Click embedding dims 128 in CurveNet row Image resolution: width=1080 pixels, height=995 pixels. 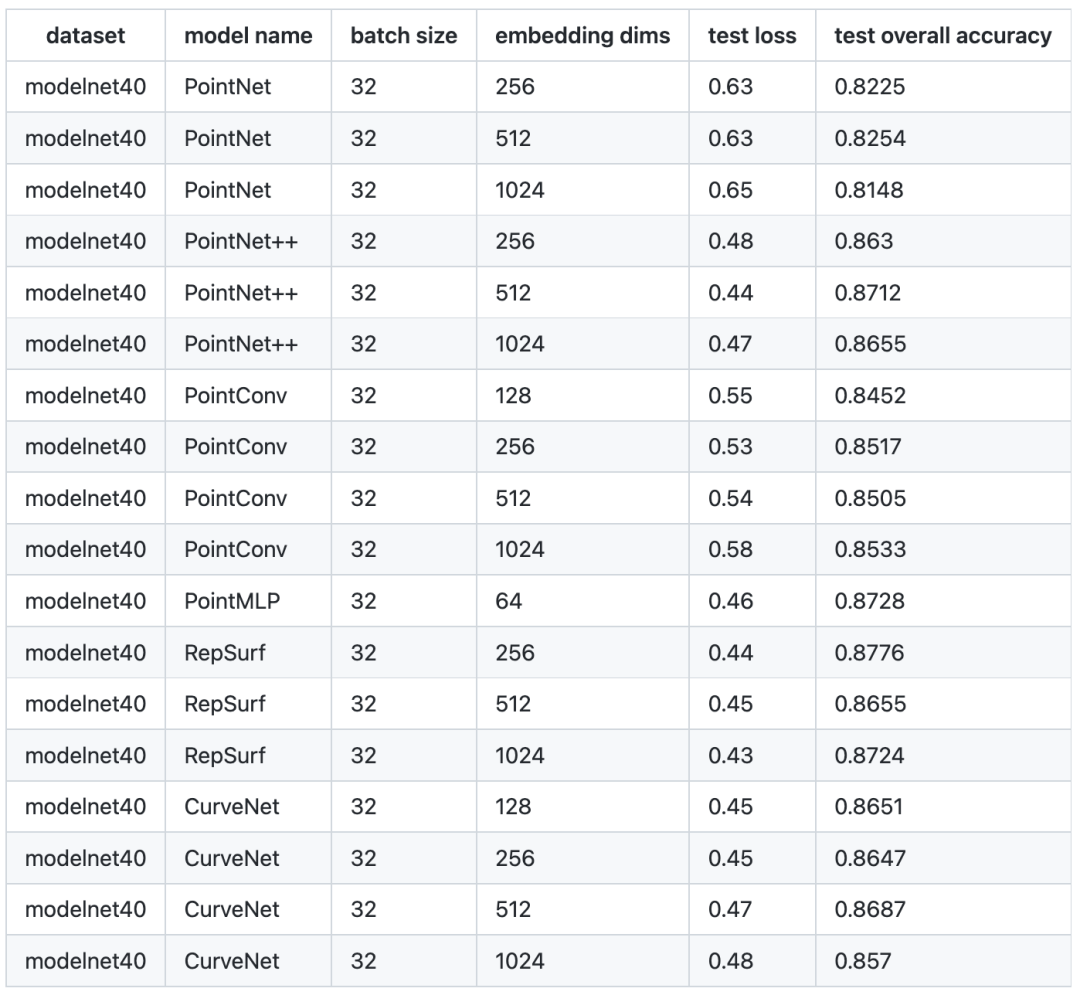coord(513,806)
